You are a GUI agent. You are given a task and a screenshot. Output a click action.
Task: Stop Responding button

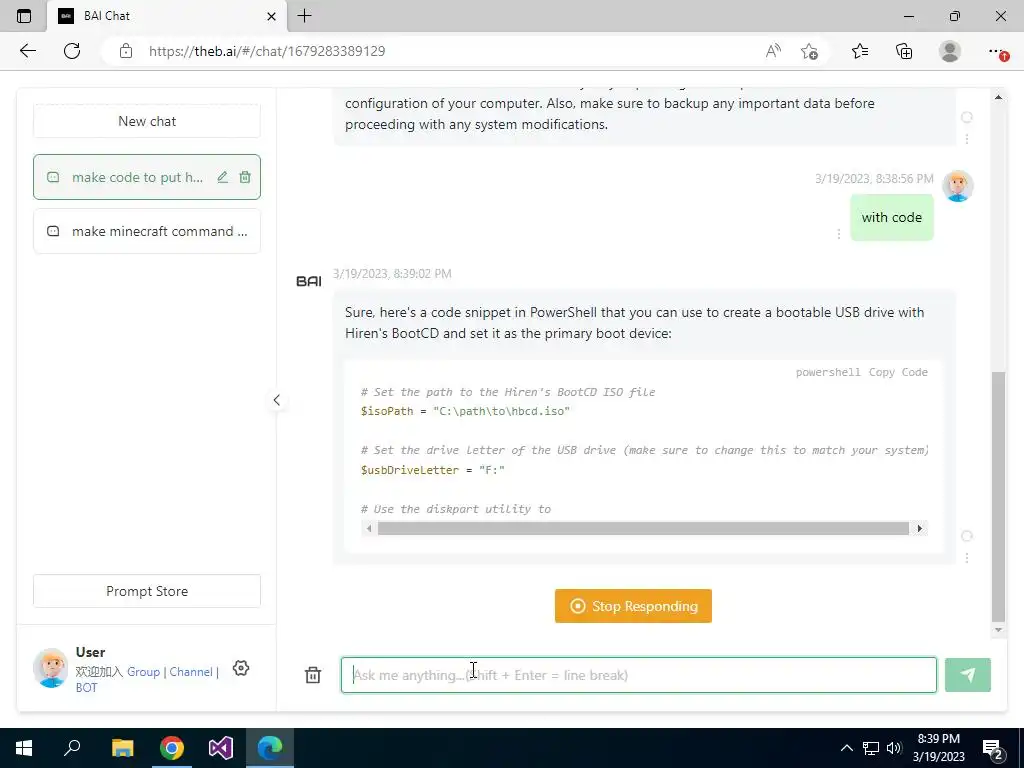tap(633, 606)
